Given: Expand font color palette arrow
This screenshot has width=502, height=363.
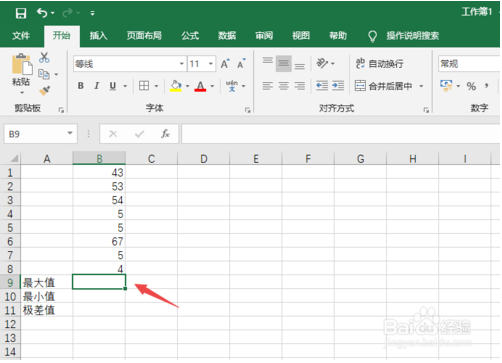Looking at the screenshot, I should point(212,86).
